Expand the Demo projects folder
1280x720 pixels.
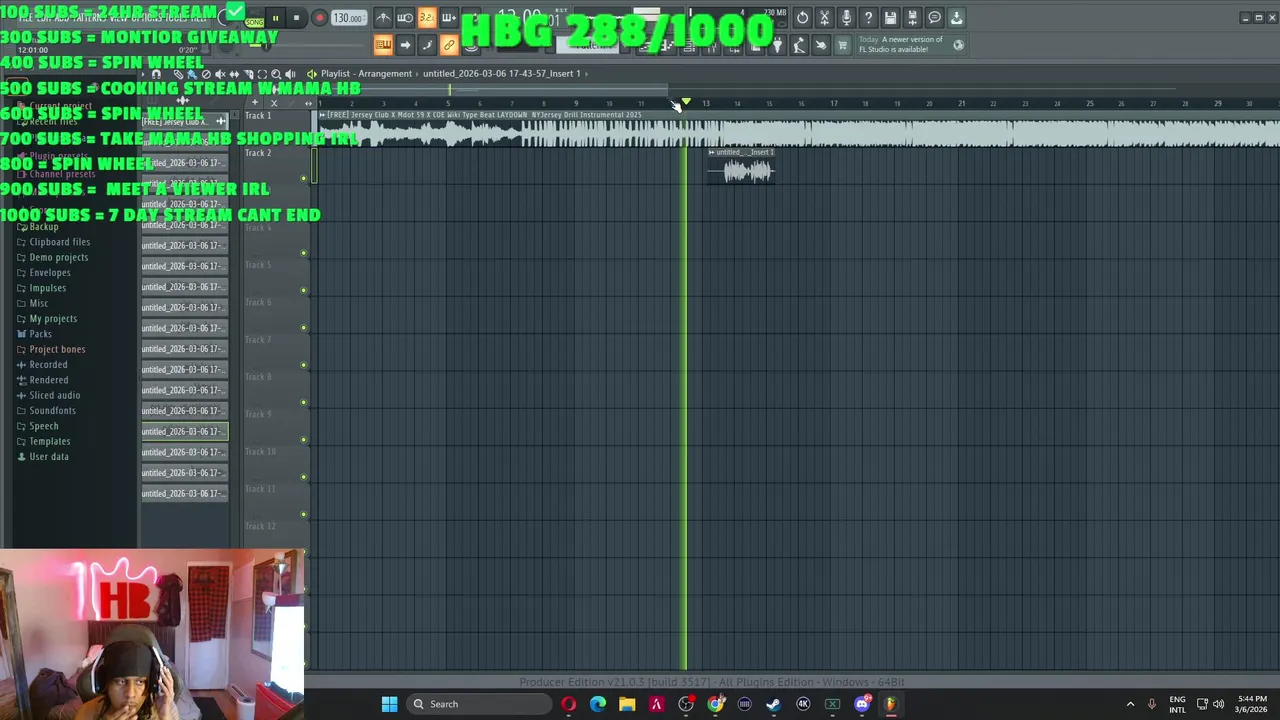(59, 257)
